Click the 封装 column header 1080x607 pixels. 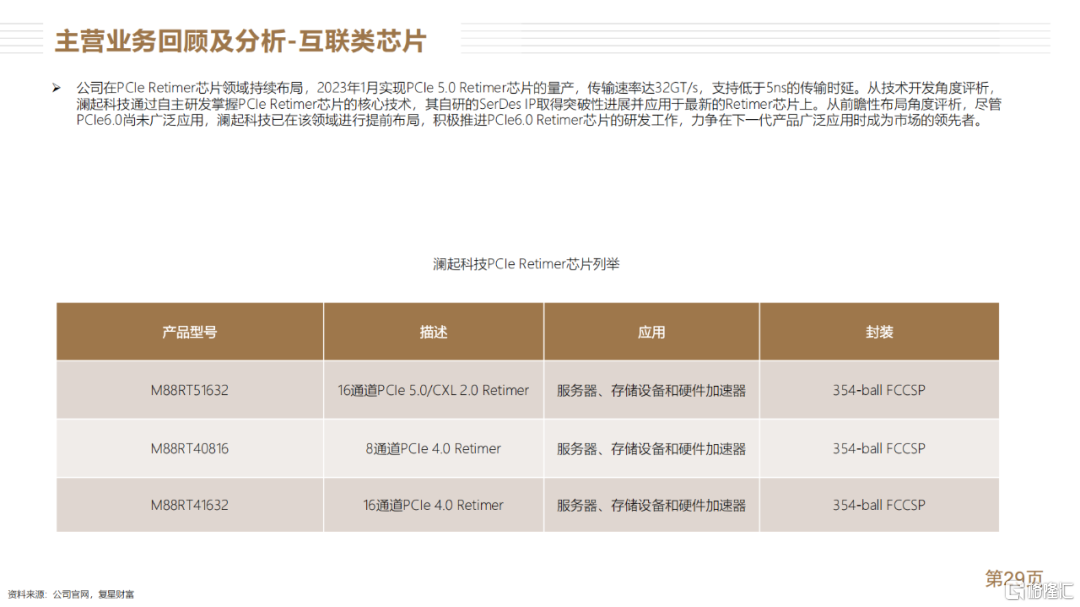pos(879,332)
